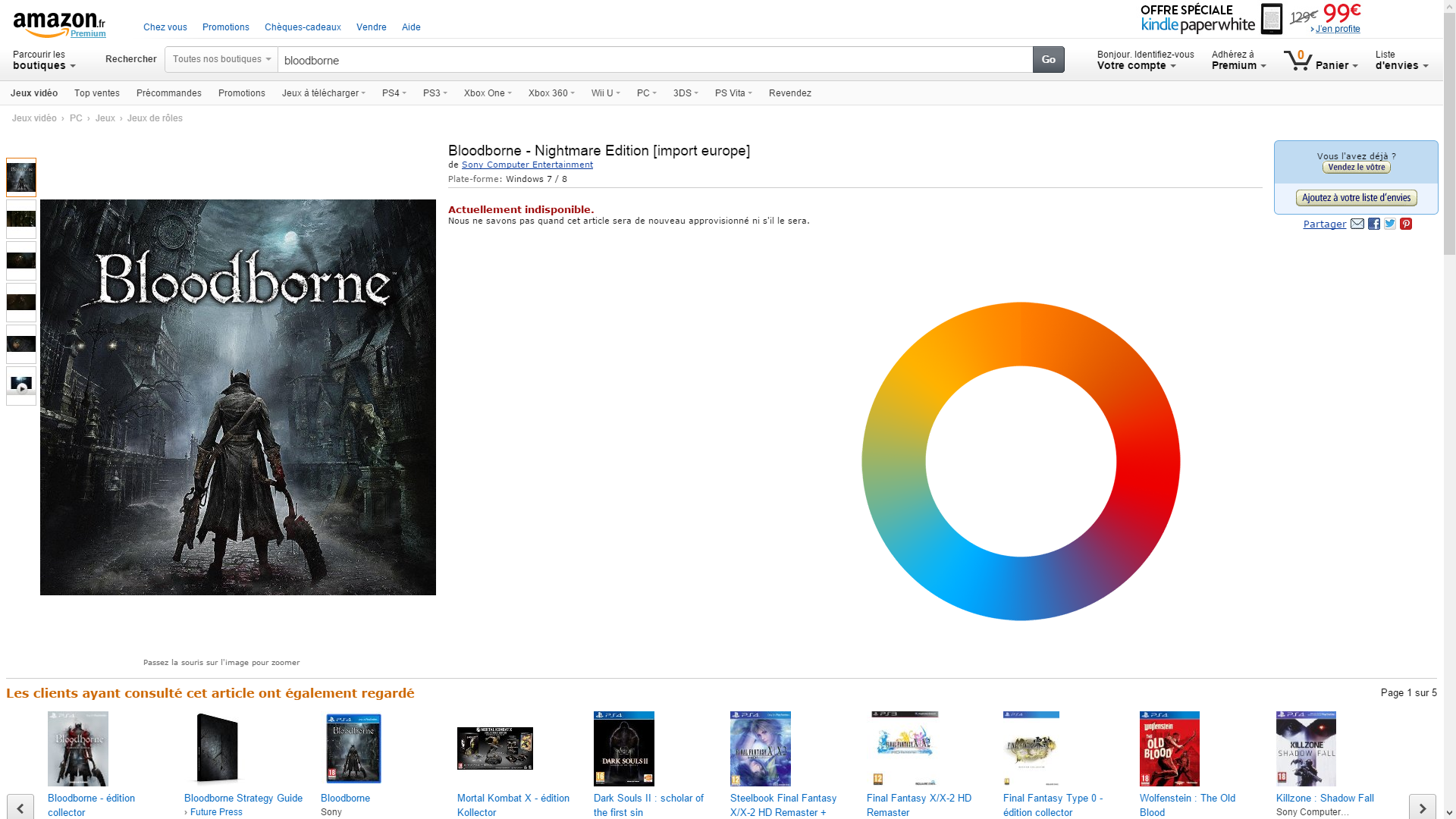Expand Jeux à télécharger menu
The height and width of the screenshot is (819, 1456).
[324, 93]
